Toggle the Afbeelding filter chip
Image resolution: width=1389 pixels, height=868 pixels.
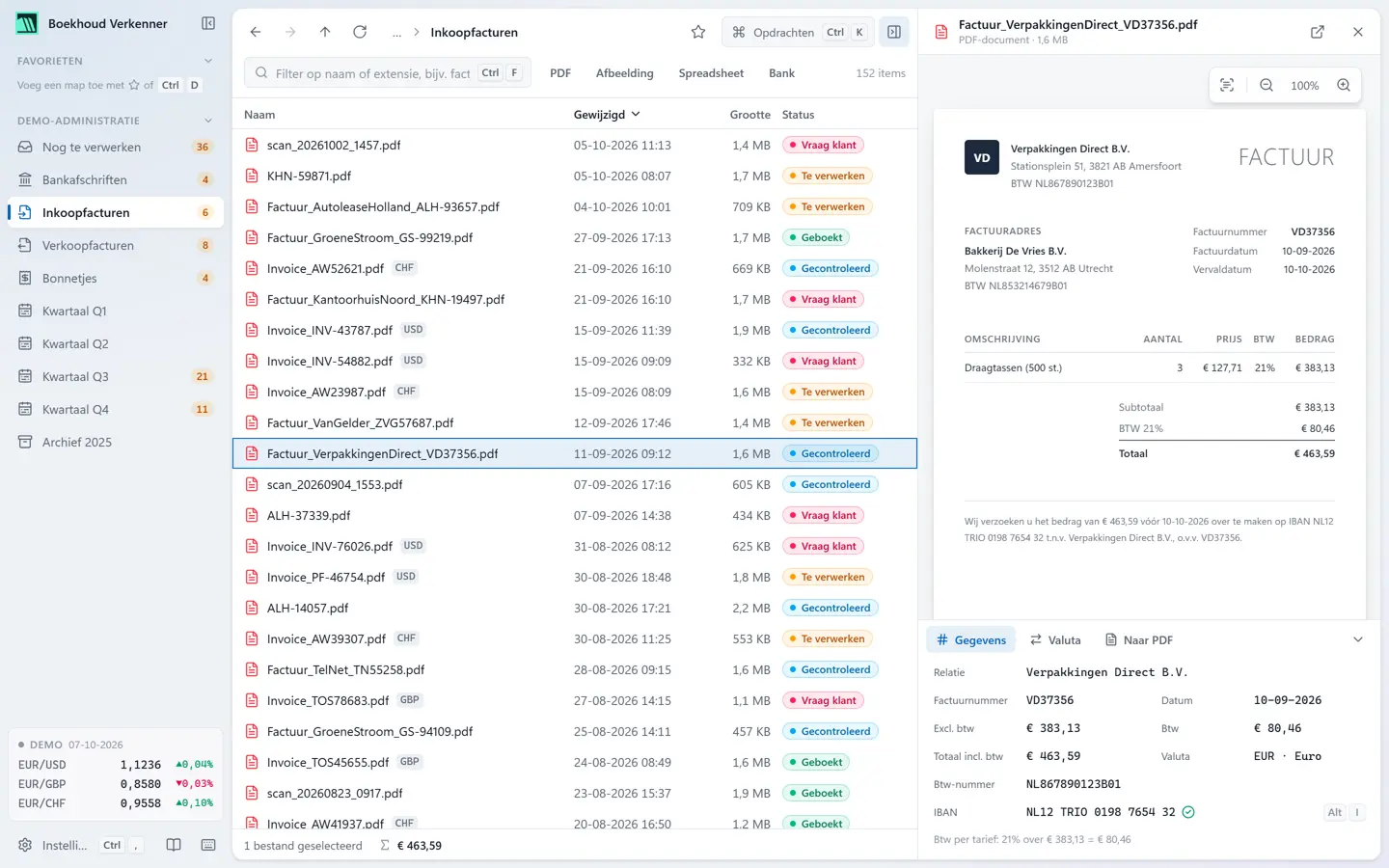624,73
